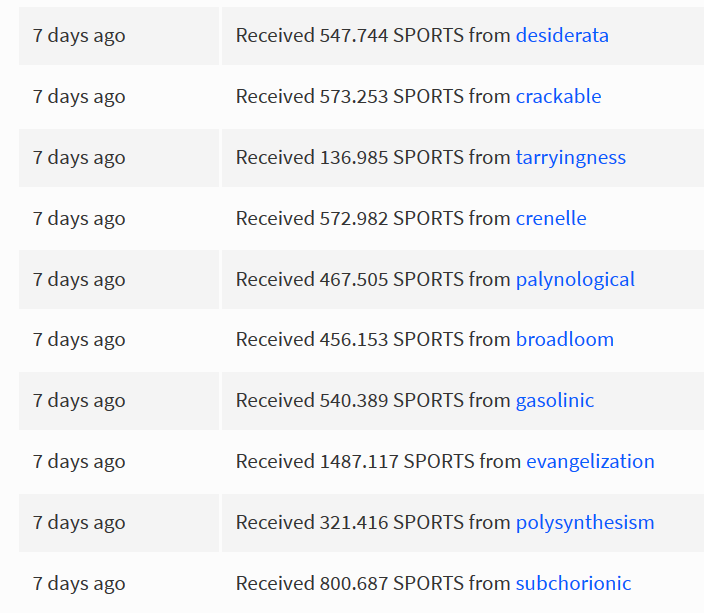Click the timestamp beside the gasolinic transfer

[x=79, y=401]
